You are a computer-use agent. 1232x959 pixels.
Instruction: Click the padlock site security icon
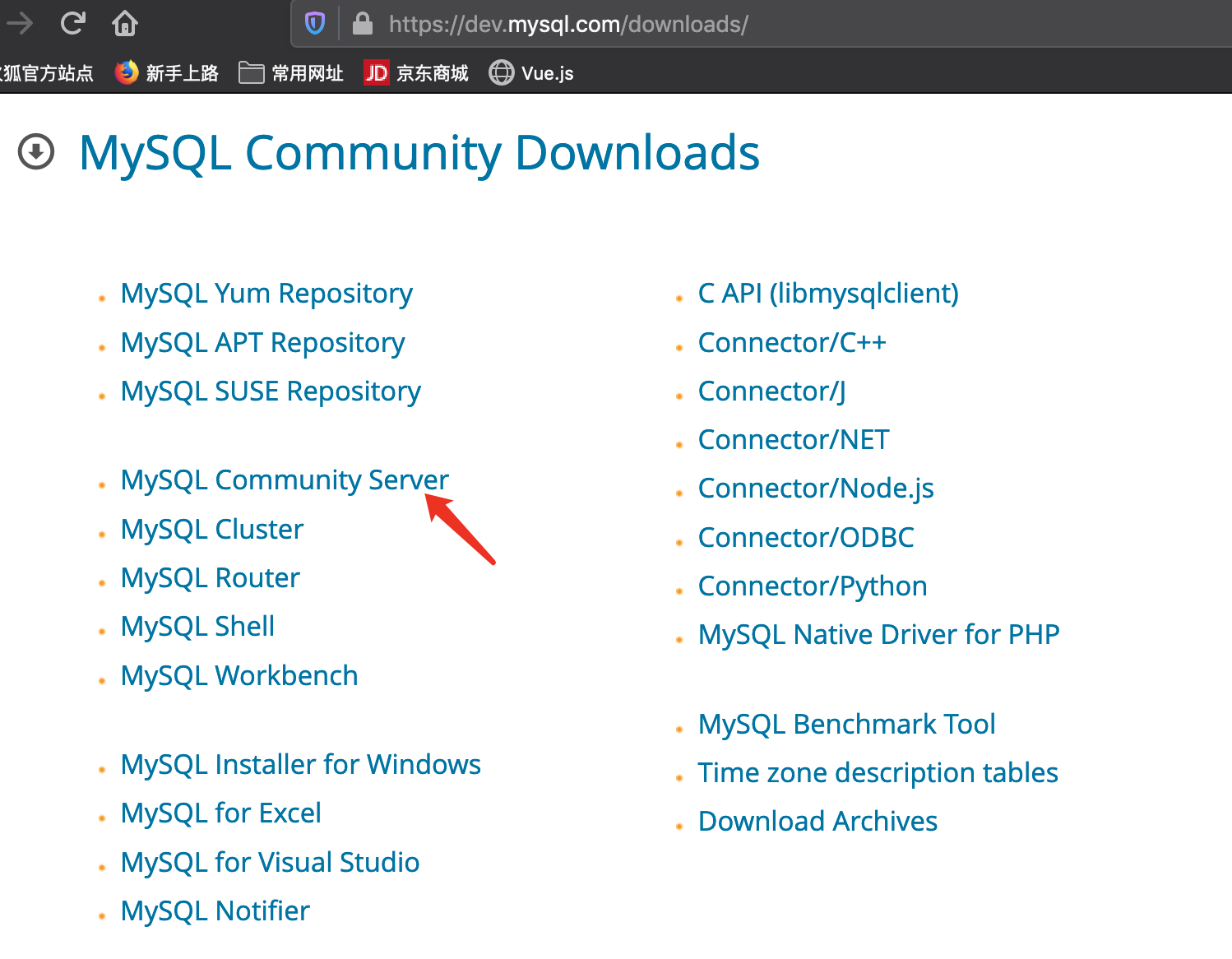[x=362, y=24]
